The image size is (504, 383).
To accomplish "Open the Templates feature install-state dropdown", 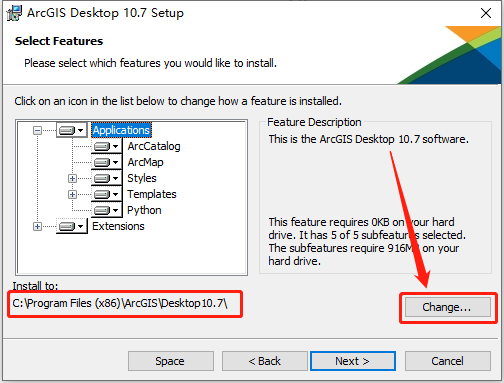I will point(106,194).
